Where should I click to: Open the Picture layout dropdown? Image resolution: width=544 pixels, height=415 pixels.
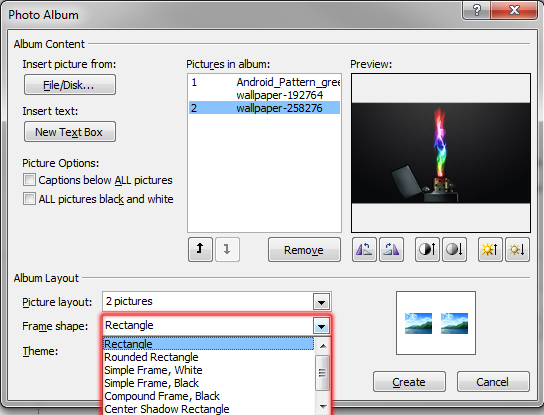(x=321, y=302)
